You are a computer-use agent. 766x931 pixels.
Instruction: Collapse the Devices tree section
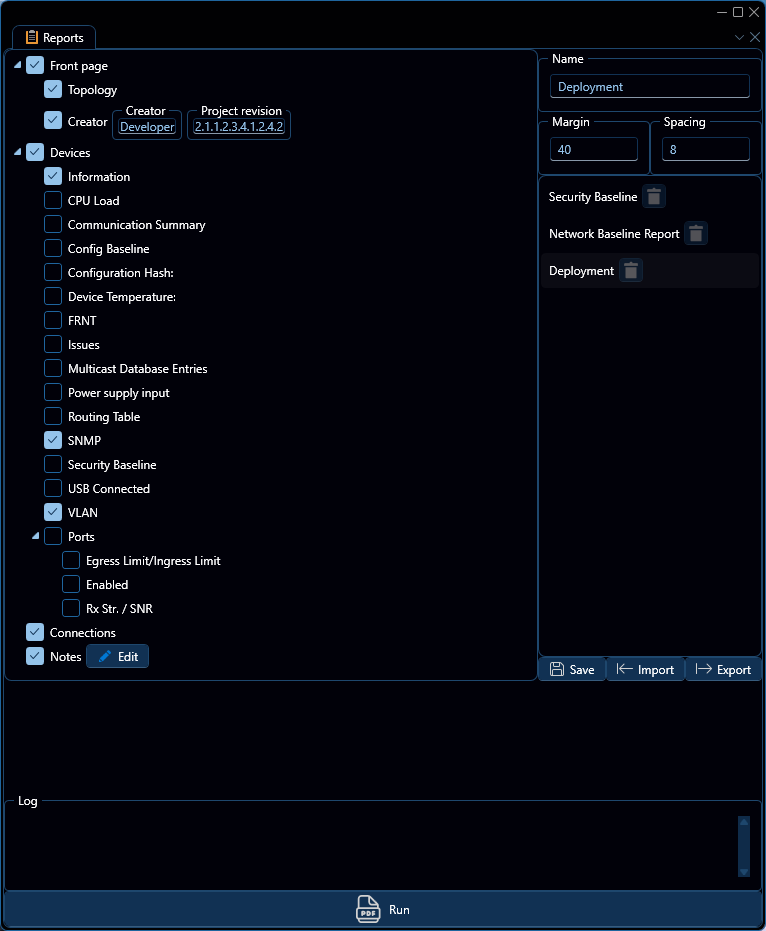18,153
